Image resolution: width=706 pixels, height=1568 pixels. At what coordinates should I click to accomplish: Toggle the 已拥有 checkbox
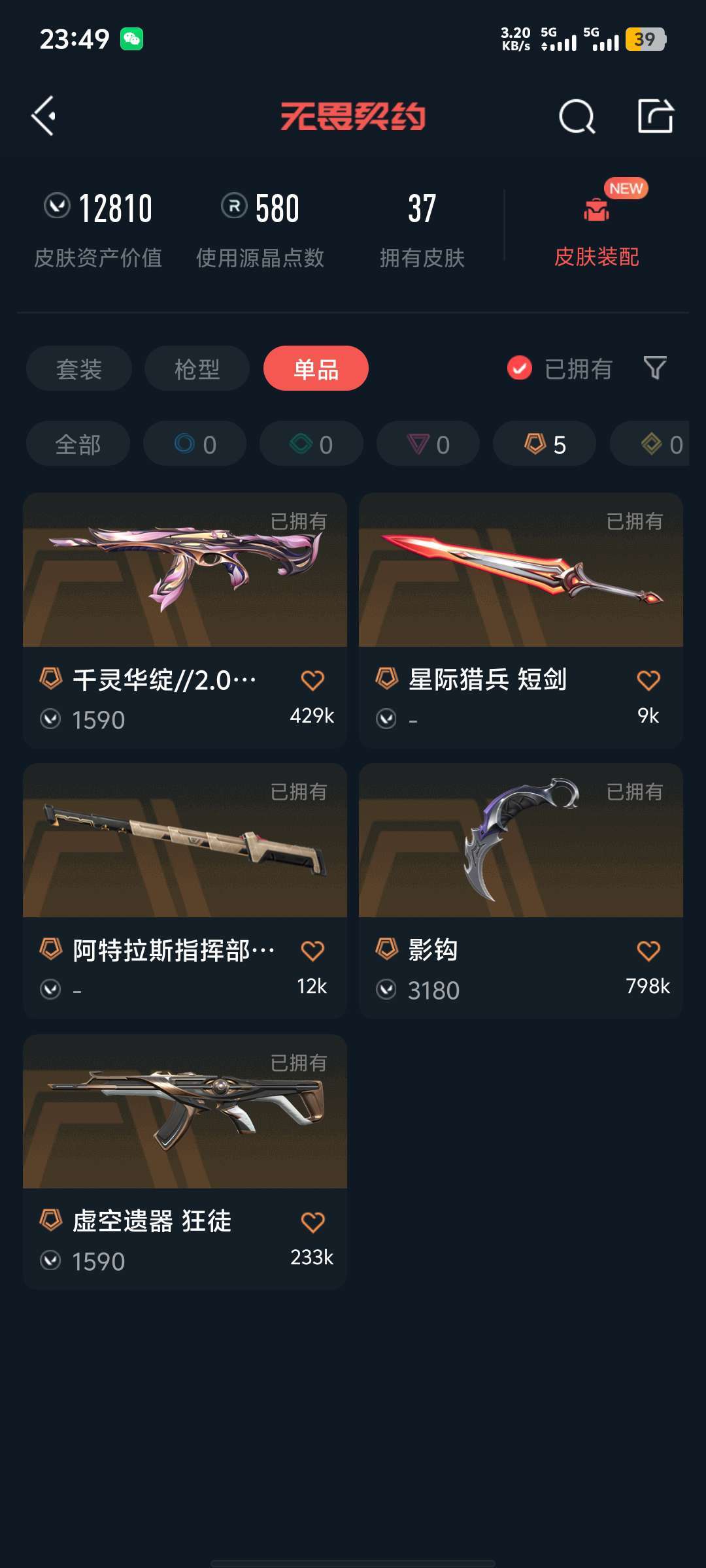pos(520,368)
